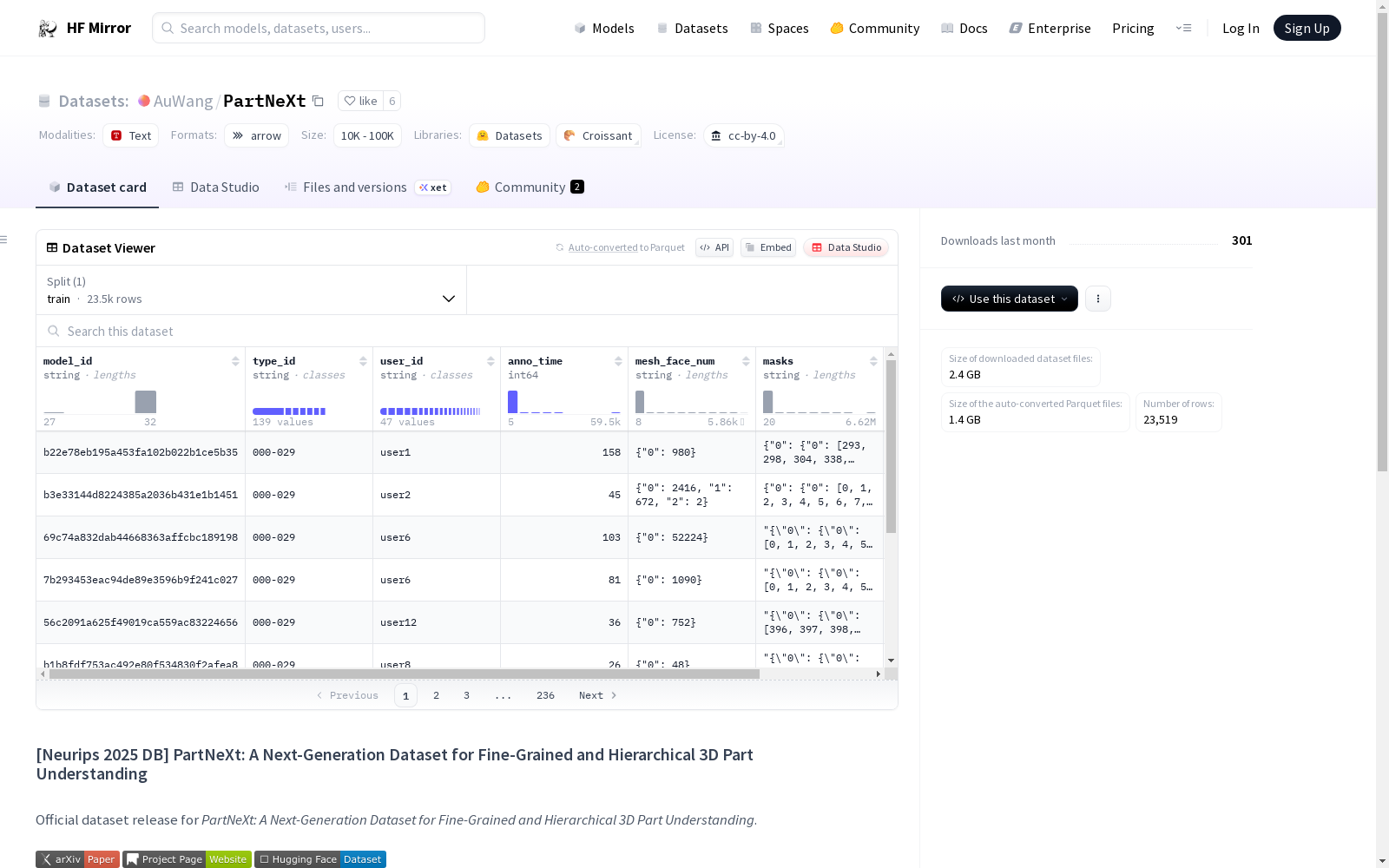This screenshot has height=868, width=1389.
Task: Sort by the mesh_face_num column icon
Action: [x=746, y=361]
